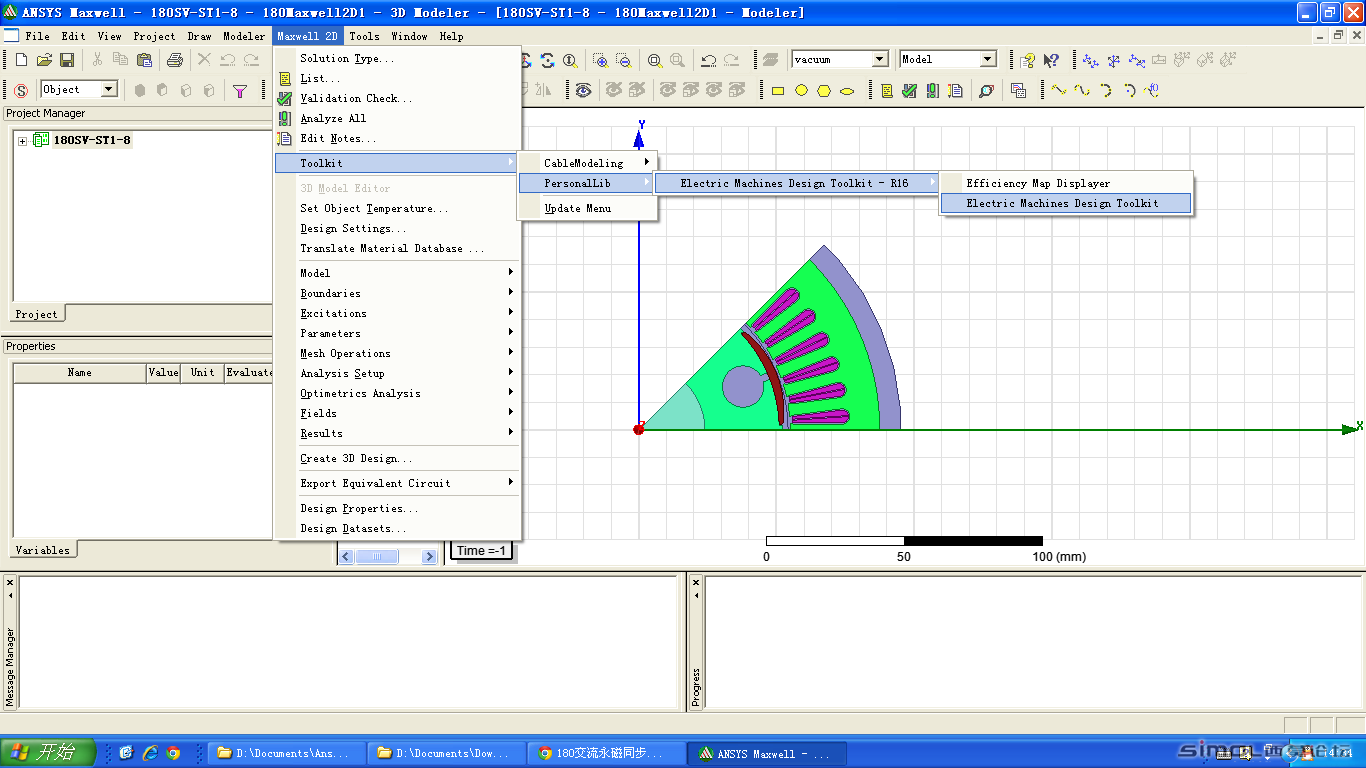Viewport: 1366px width, 768px height.
Task: Switch to Chrome 180 taskbar window
Action: pyautogui.click(x=606, y=753)
